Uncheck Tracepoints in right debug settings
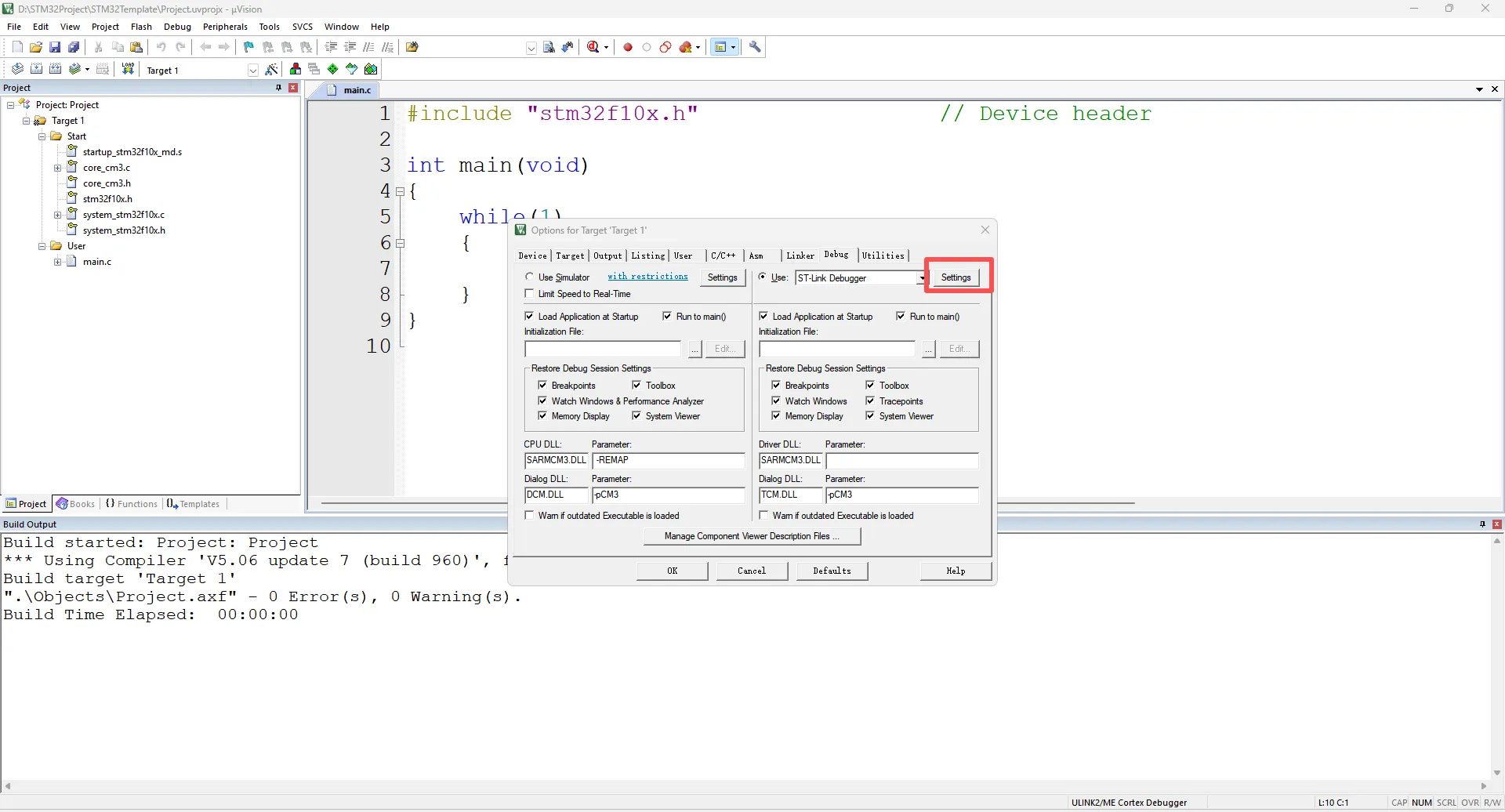This screenshot has height=812, width=1505. [870, 401]
